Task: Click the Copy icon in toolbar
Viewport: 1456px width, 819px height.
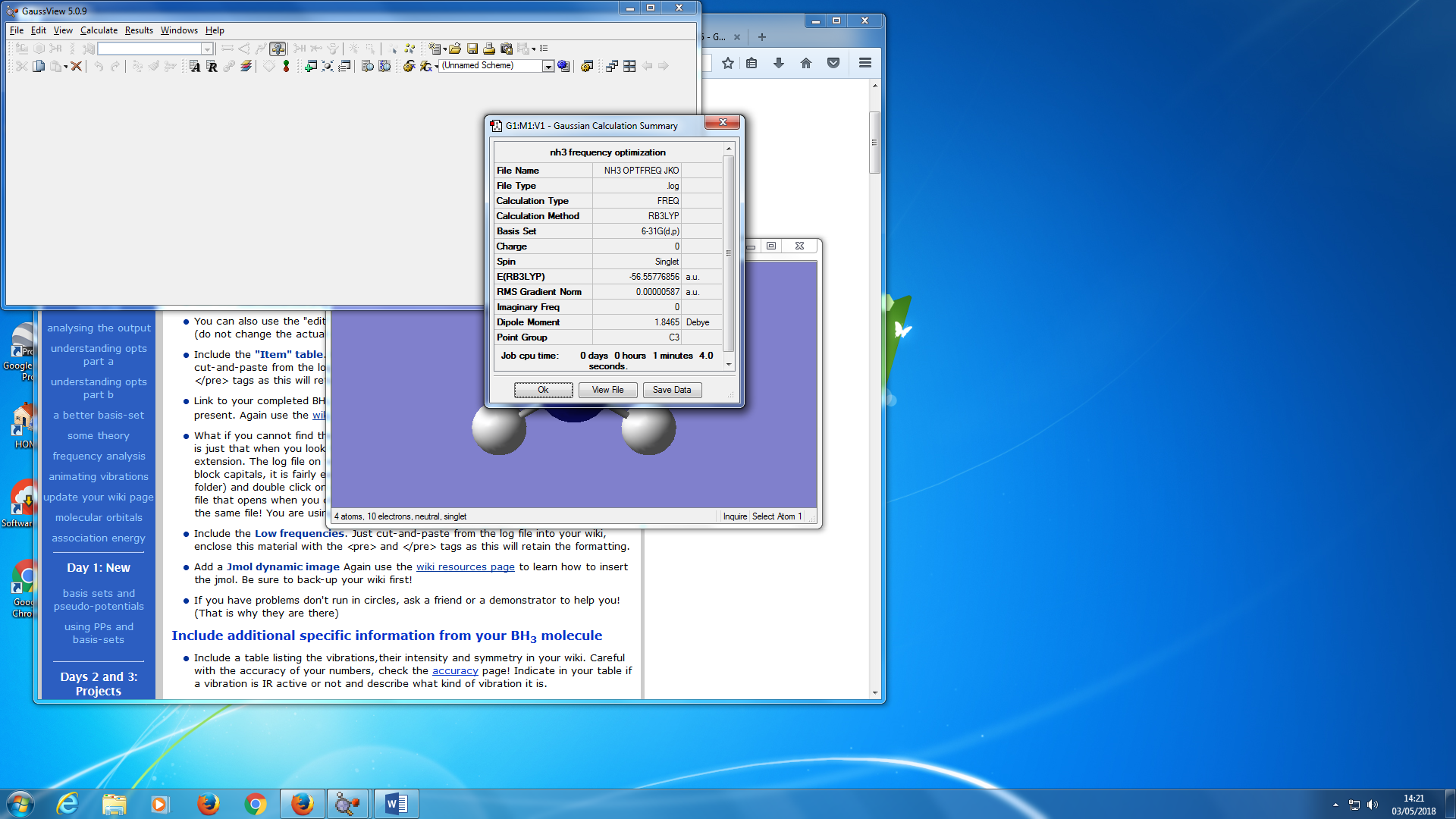Action: click(x=39, y=67)
